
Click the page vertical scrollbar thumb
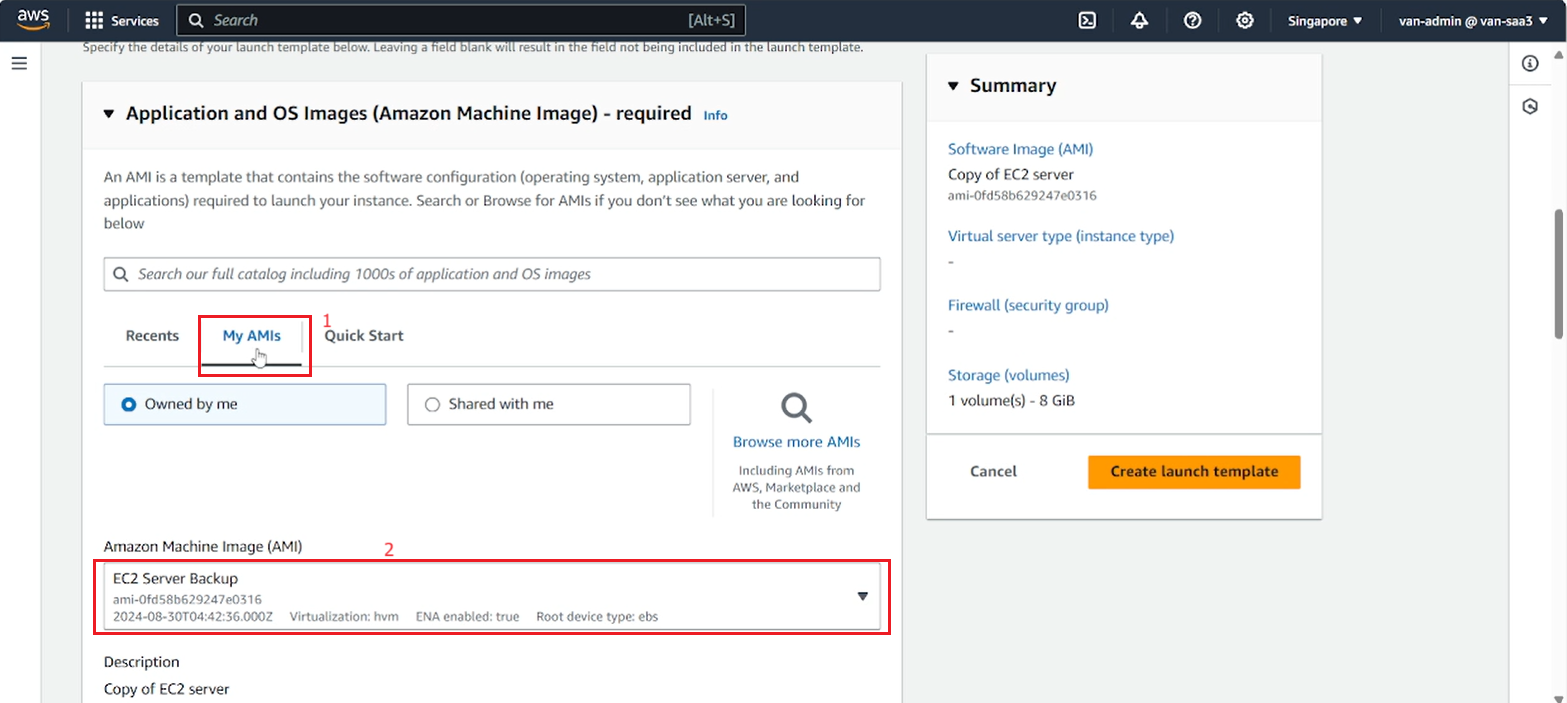point(1558,274)
